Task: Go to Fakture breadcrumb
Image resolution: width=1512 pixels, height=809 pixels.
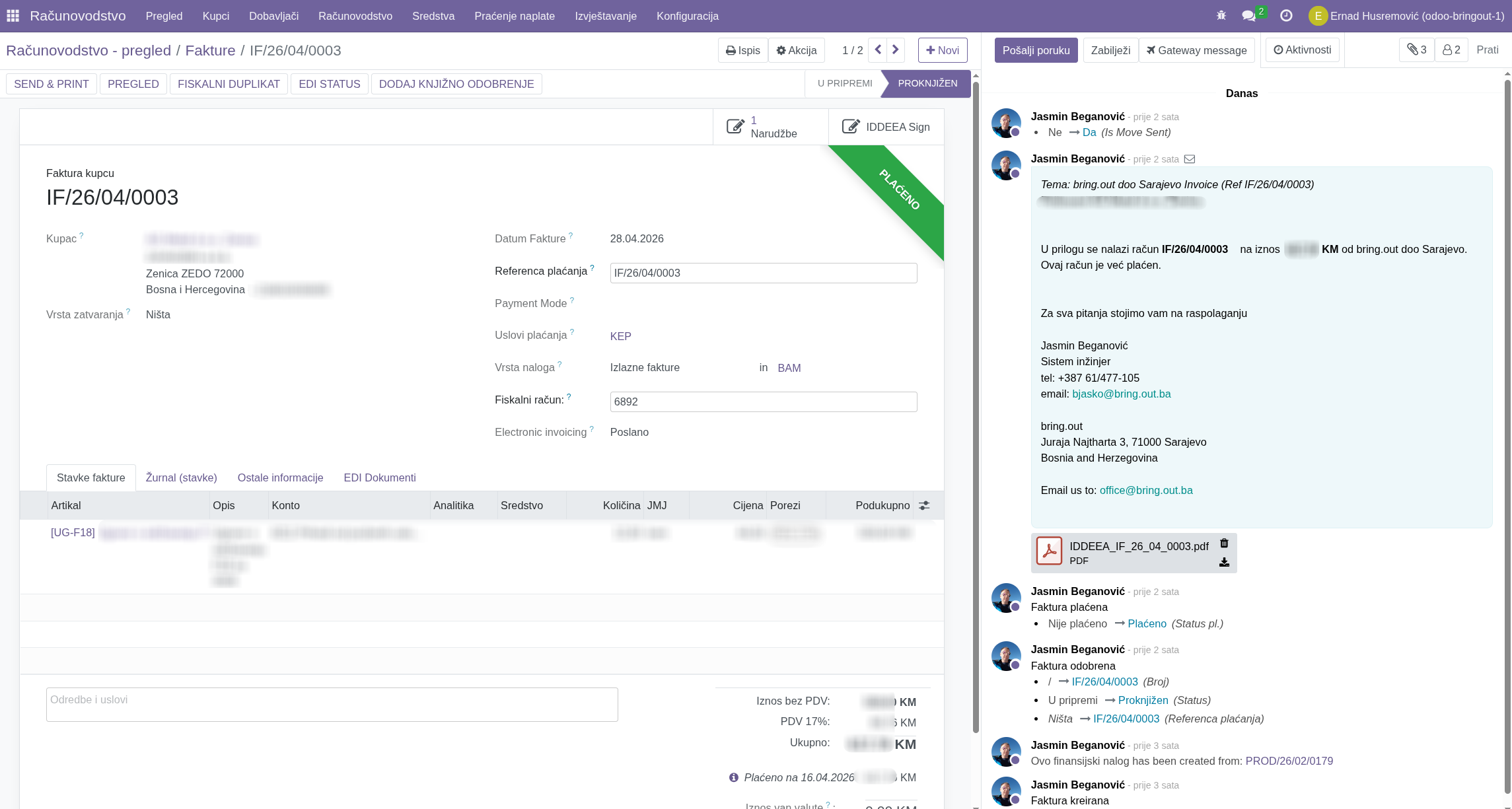Action: [x=210, y=51]
